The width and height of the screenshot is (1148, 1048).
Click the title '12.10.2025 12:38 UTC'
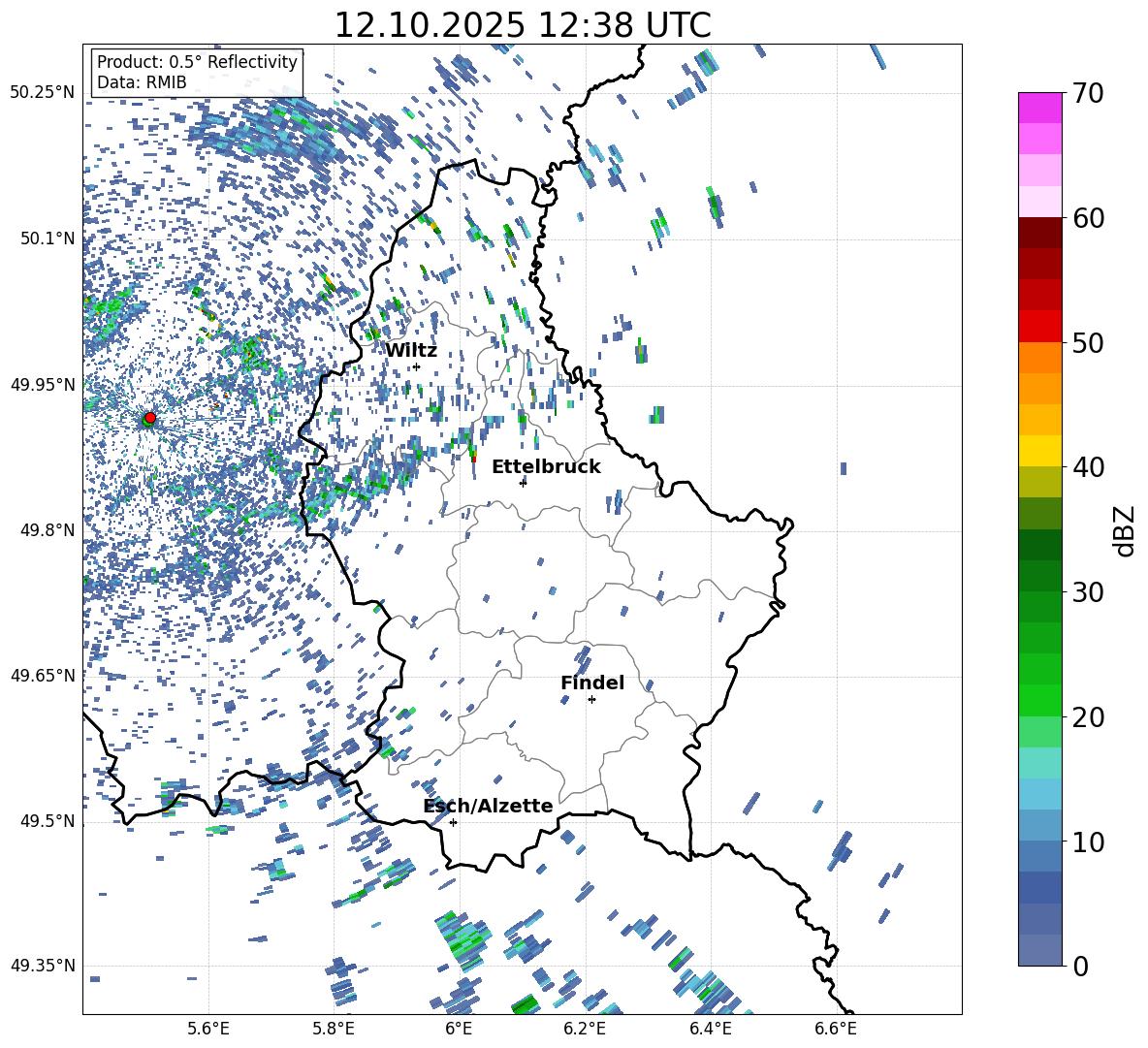[x=523, y=25]
